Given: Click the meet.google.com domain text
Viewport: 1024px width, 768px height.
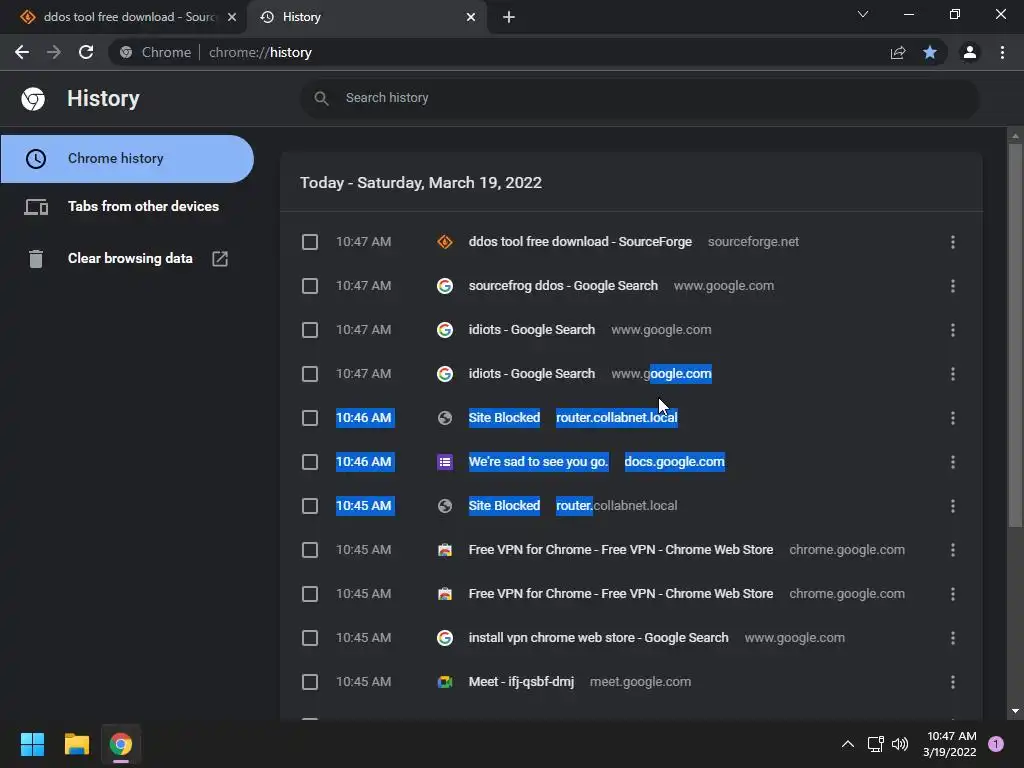Looking at the screenshot, I should coord(640,682).
